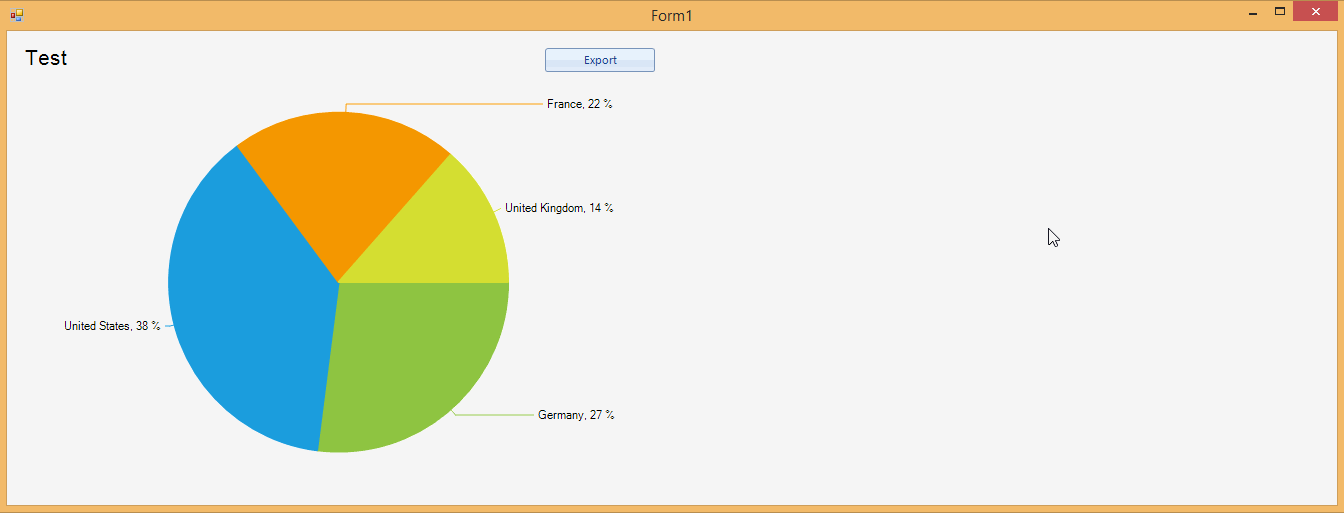Click the Export button
The height and width of the screenshot is (513, 1344).
click(x=600, y=60)
